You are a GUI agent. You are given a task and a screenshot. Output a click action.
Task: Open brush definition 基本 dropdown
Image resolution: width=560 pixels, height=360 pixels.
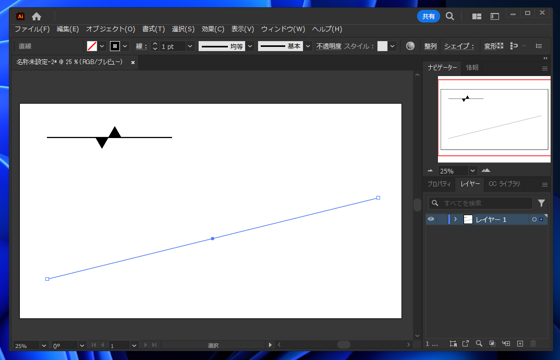[x=308, y=46]
